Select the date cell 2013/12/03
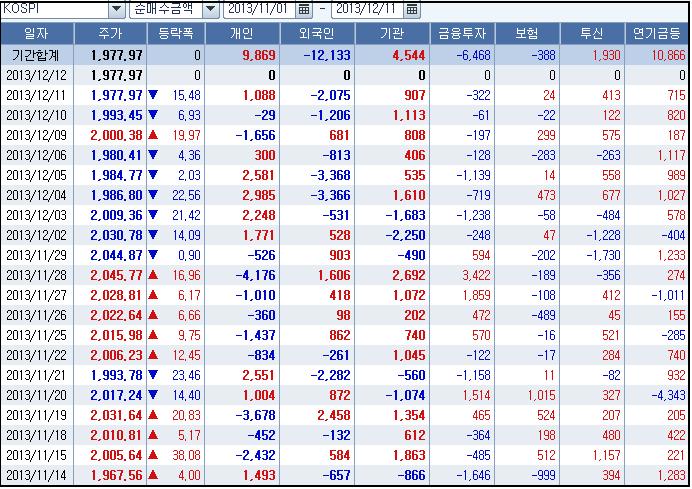Image resolution: width=692 pixels, height=489 pixels. tap(37, 215)
